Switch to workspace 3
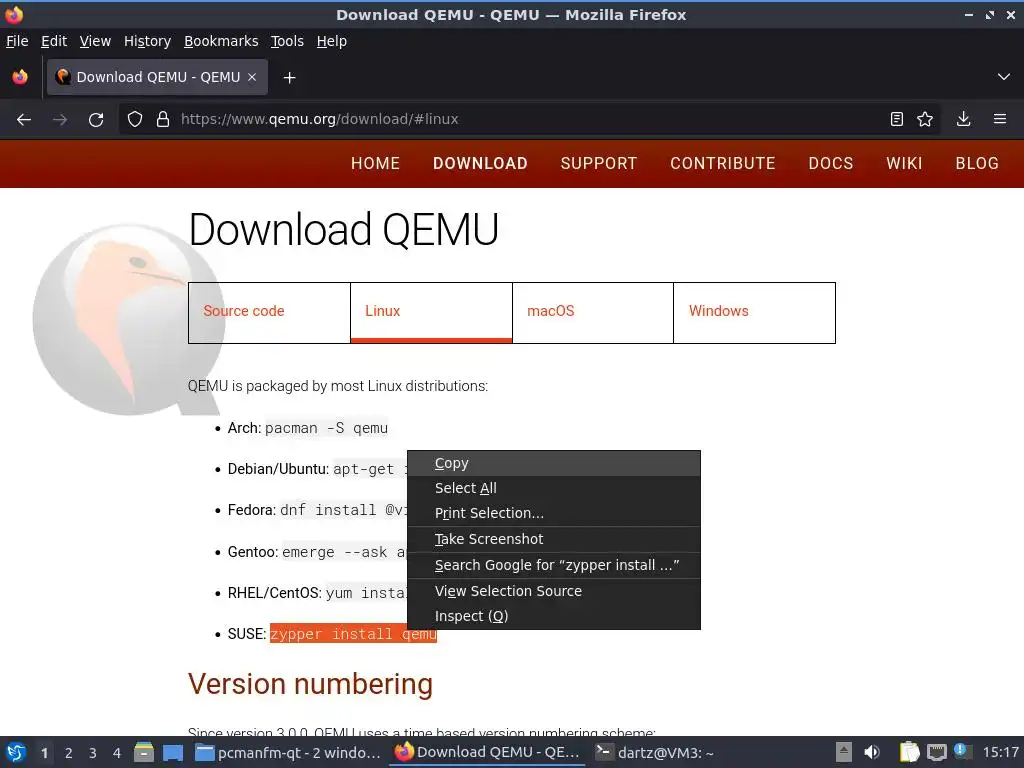The height and width of the screenshot is (768, 1024). point(93,753)
